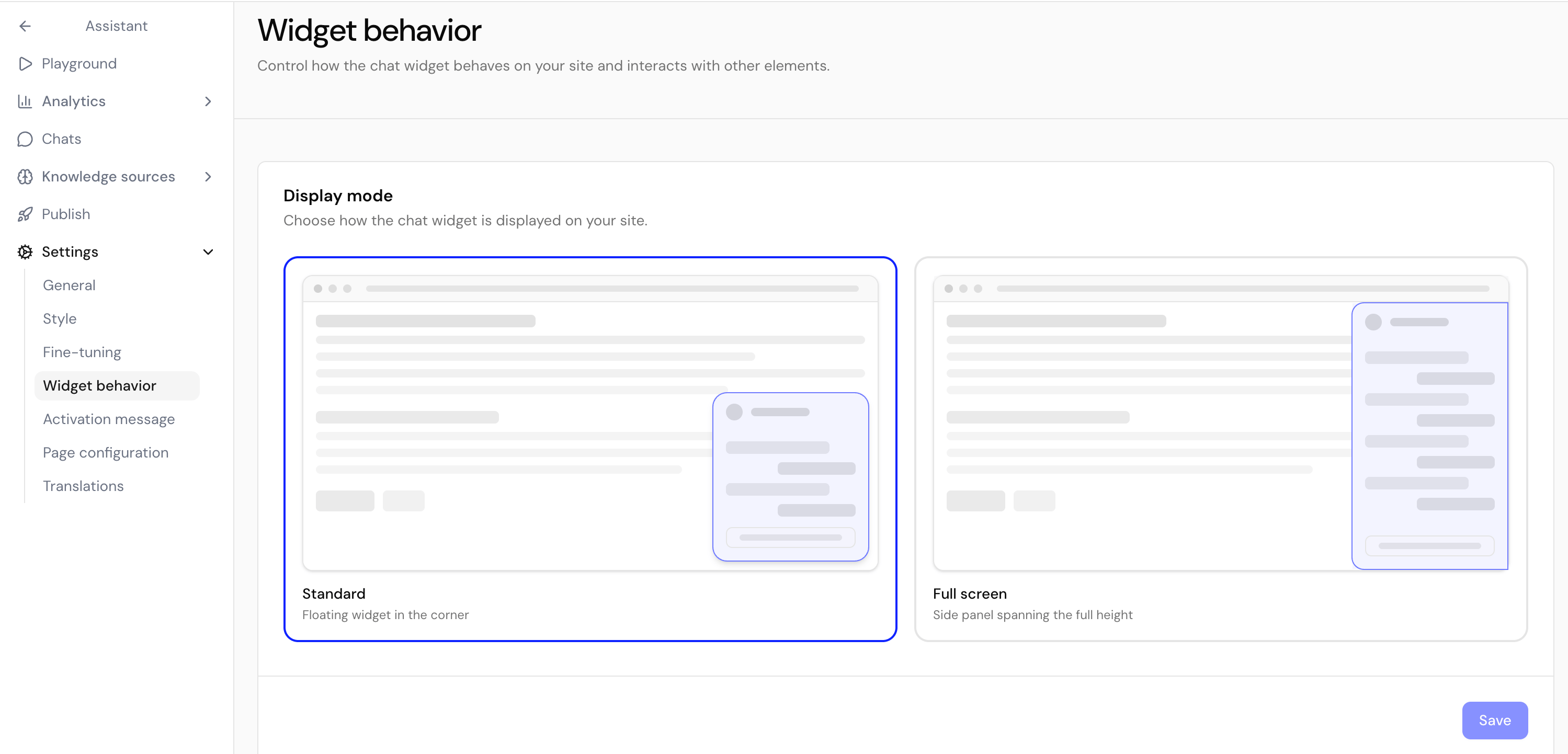Open the Publish page

click(66, 214)
